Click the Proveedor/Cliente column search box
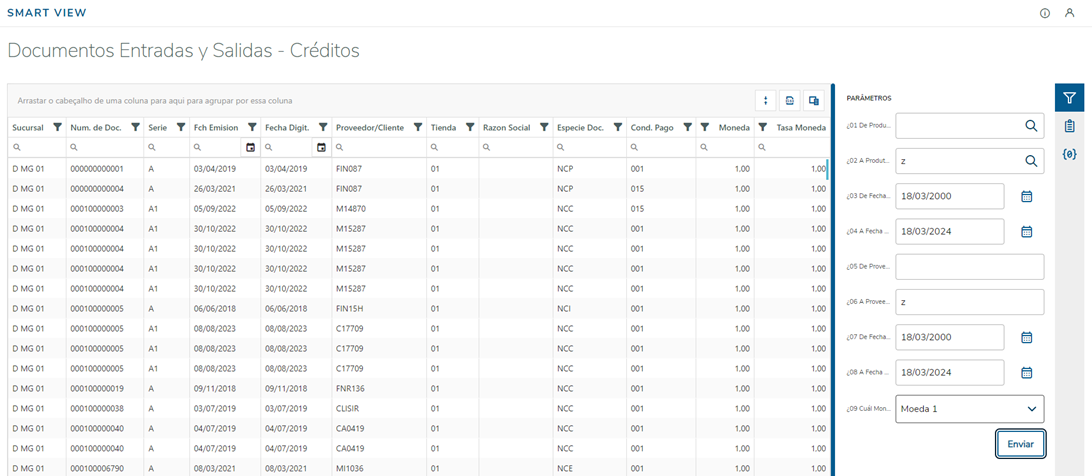 click(x=379, y=148)
